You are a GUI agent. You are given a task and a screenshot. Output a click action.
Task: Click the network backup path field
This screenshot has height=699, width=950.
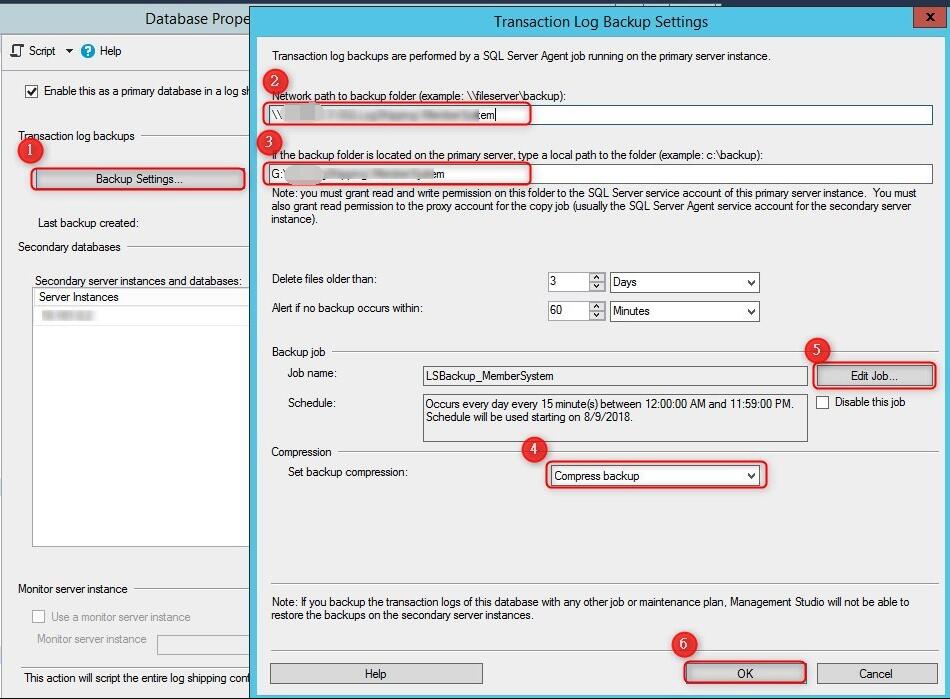(x=400, y=113)
